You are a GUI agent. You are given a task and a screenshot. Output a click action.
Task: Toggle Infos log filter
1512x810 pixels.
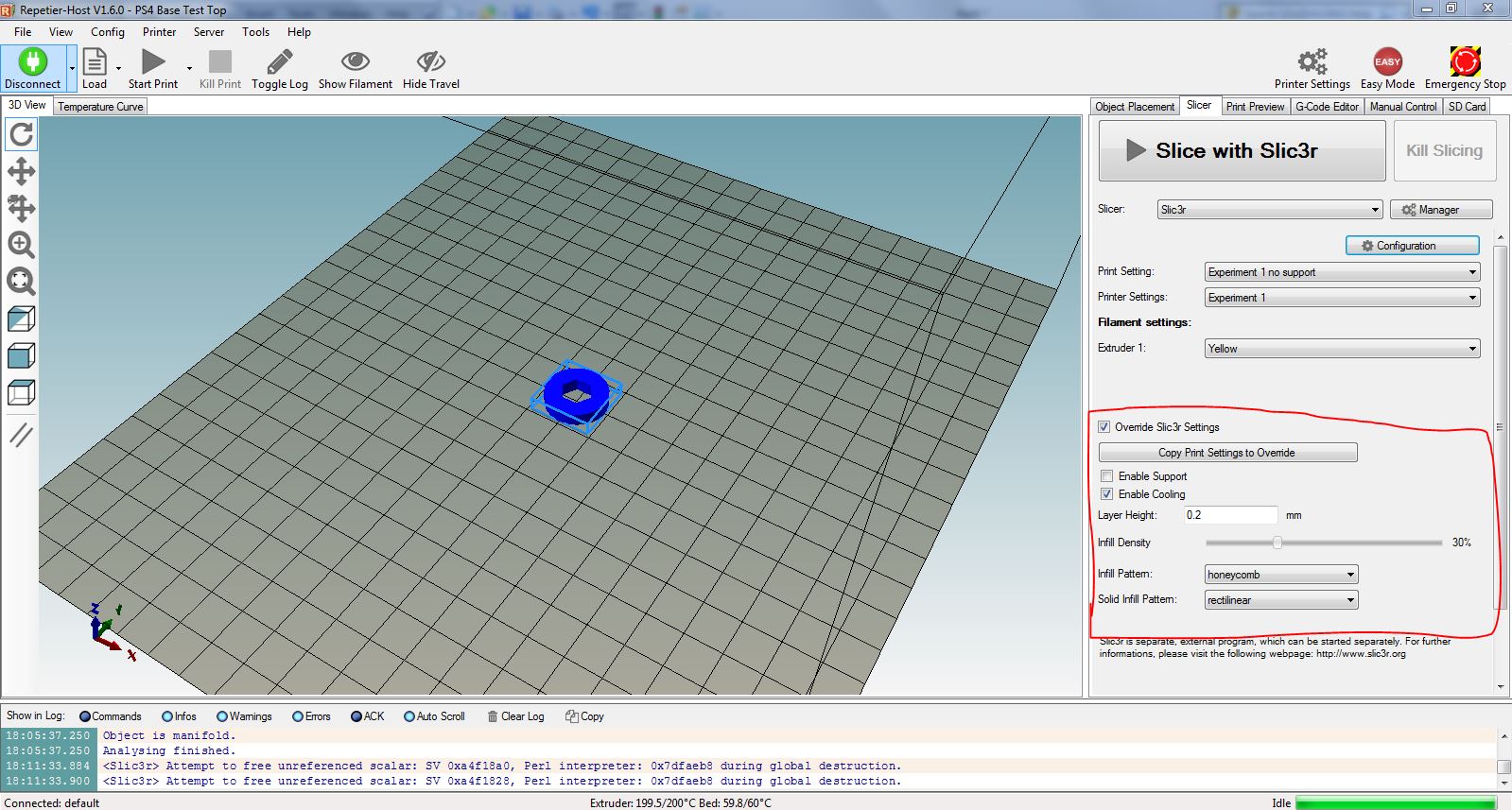click(167, 716)
